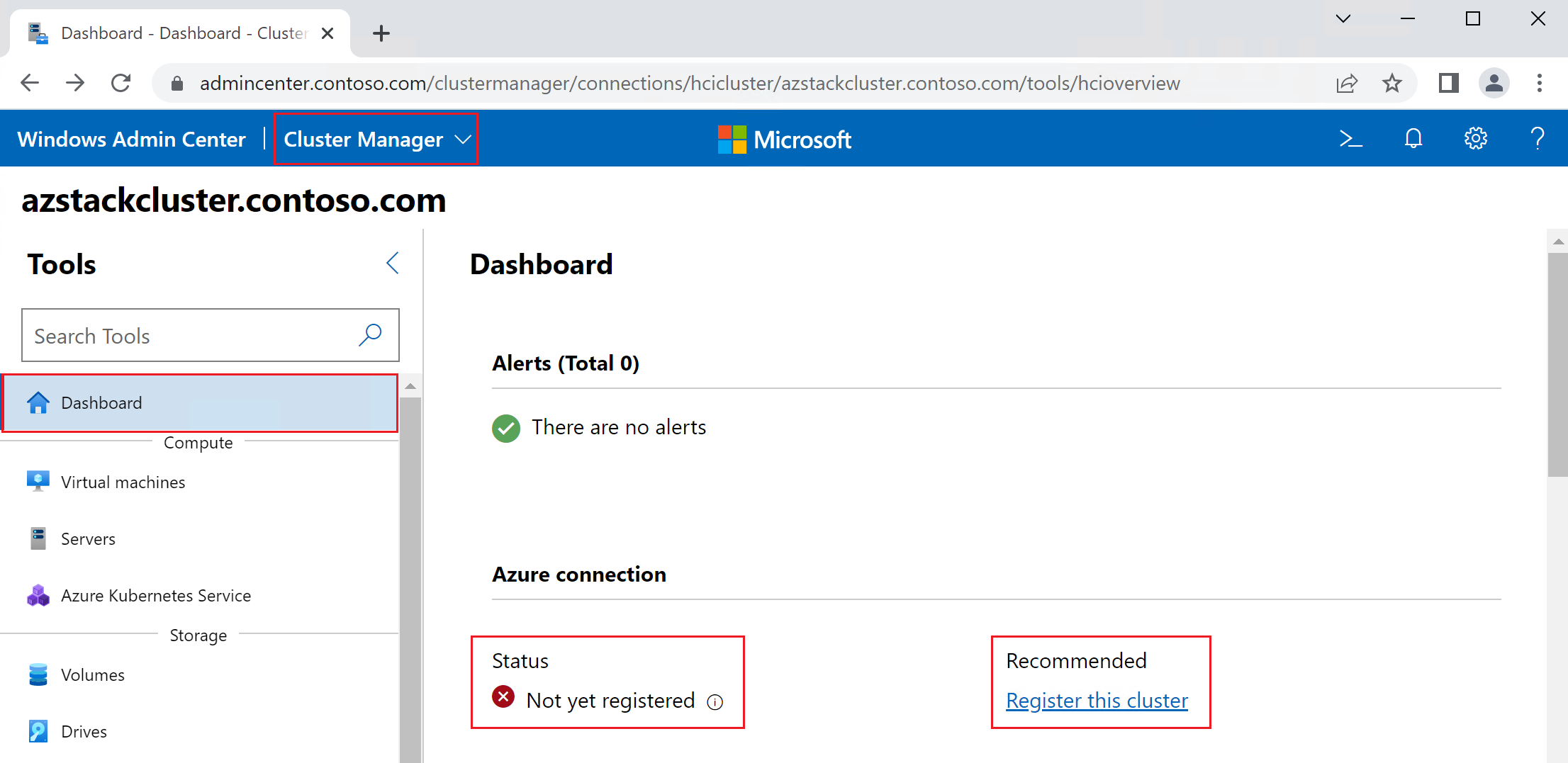This screenshot has width=1568, height=763.
Task: Open Windows Admin Center settings gear
Action: 1476,139
